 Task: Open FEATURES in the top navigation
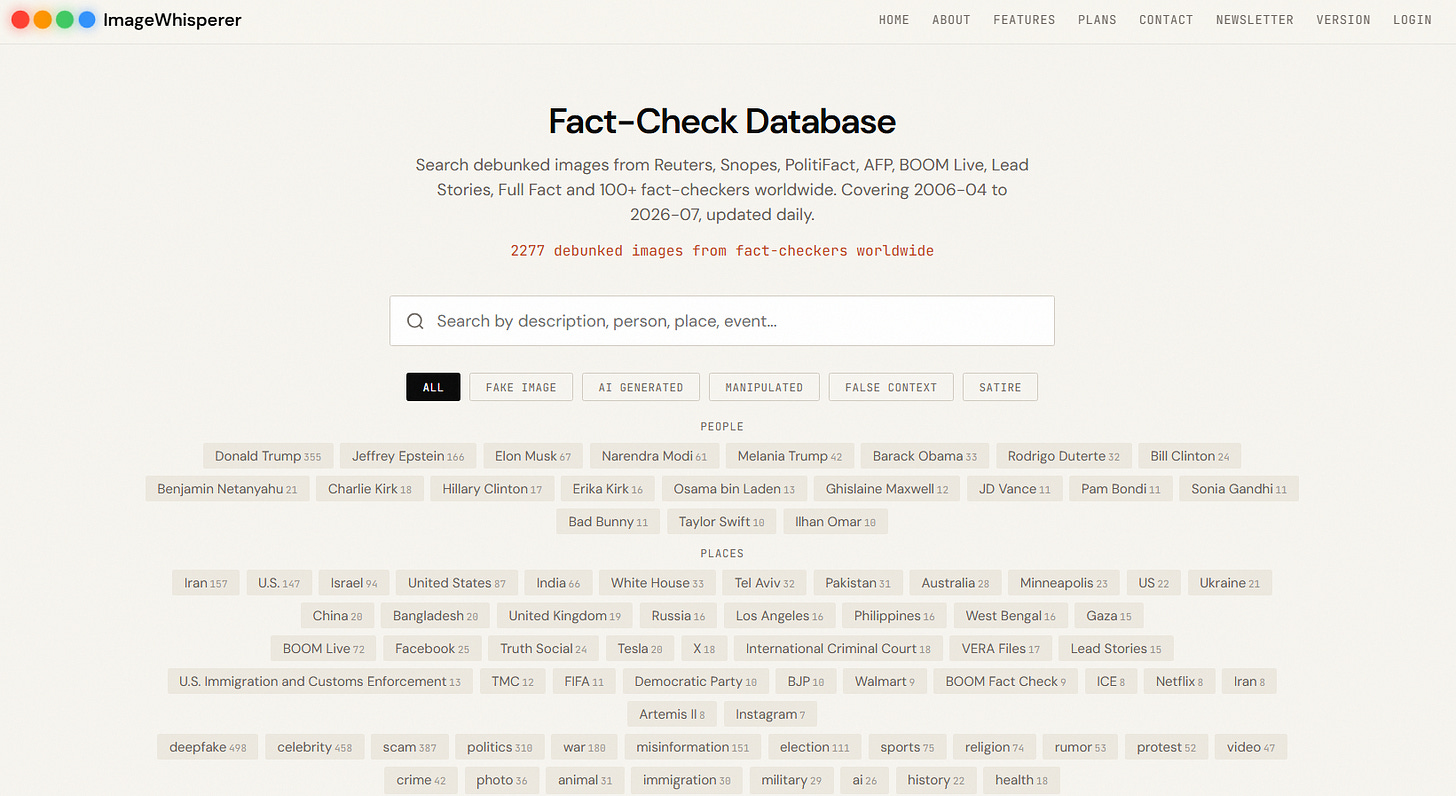(1024, 20)
